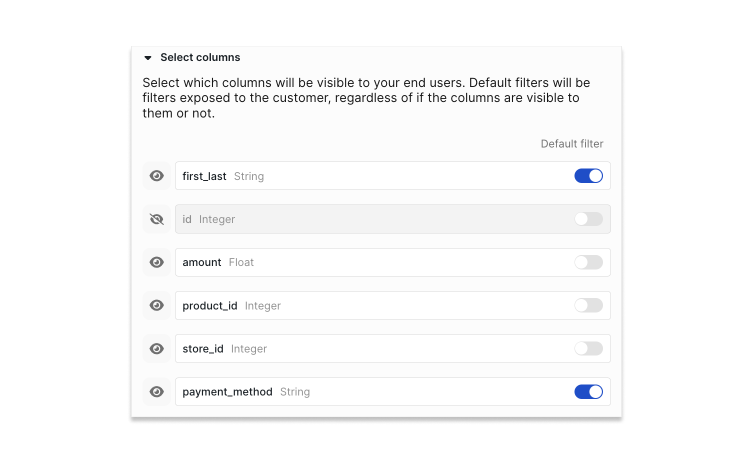Image resolution: width=753 pixels, height=464 pixels.
Task: Hide the store_id column via eye icon
Action: (x=157, y=349)
